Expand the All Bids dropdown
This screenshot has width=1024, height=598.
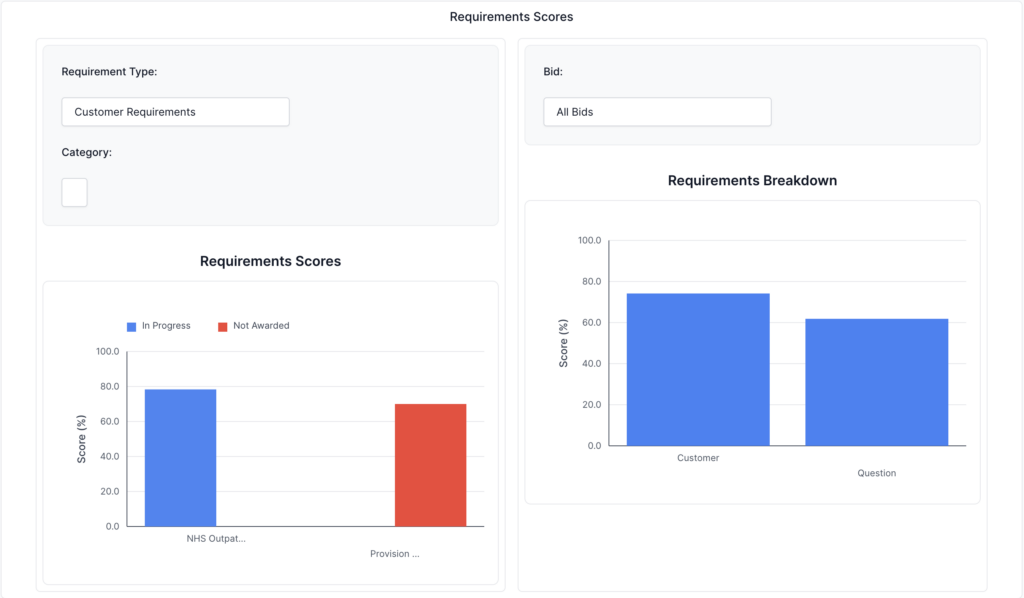click(657, 112)
